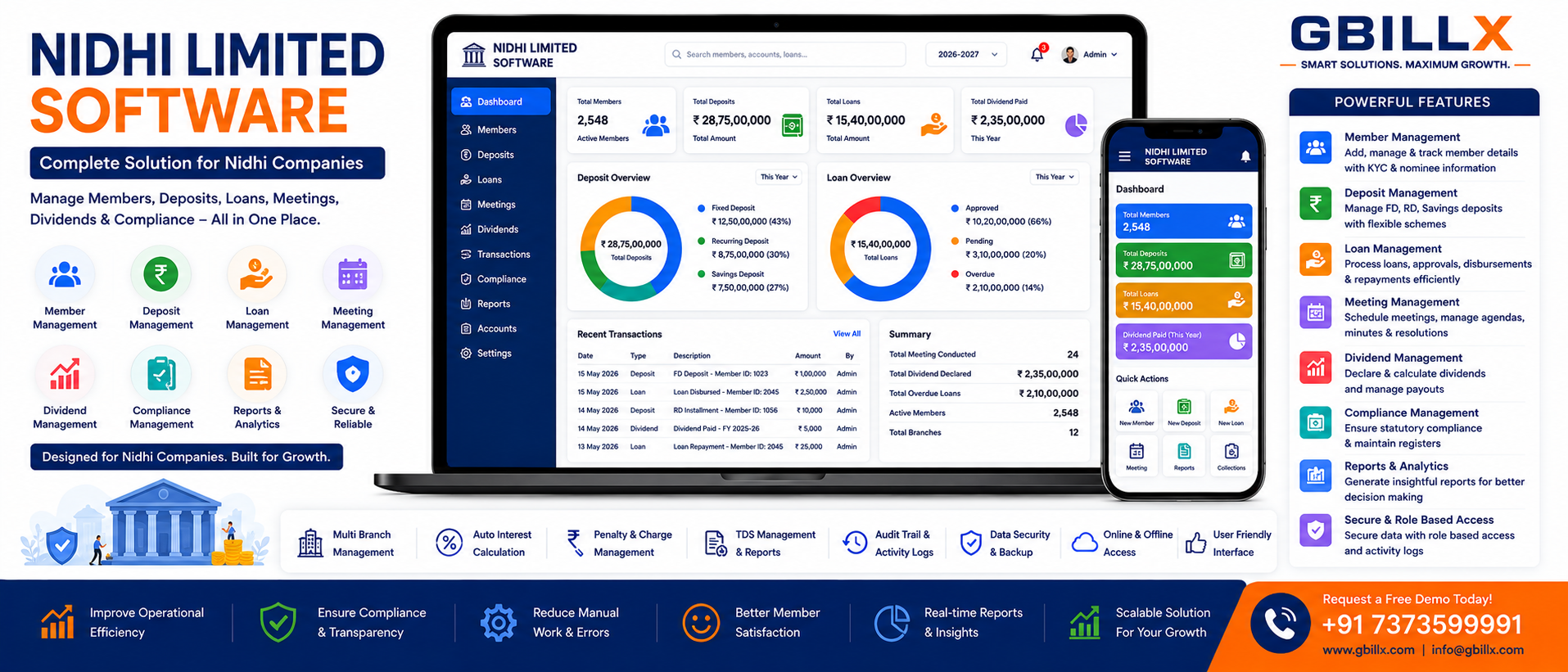This screenshot has height=672, width=1568.
Task: Click the phone call icon in demo banner
Action: click(x=1281, y=624)
